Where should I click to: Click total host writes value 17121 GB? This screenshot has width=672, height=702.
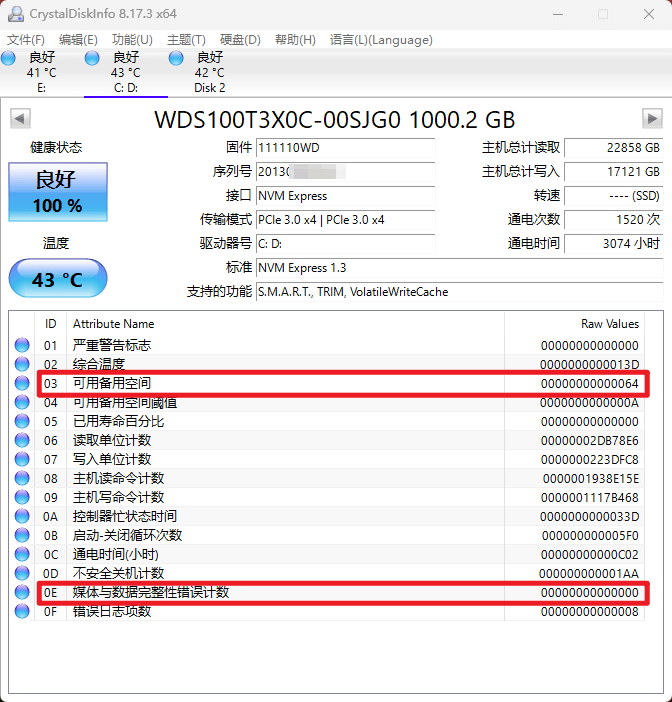tap(613, 171)
